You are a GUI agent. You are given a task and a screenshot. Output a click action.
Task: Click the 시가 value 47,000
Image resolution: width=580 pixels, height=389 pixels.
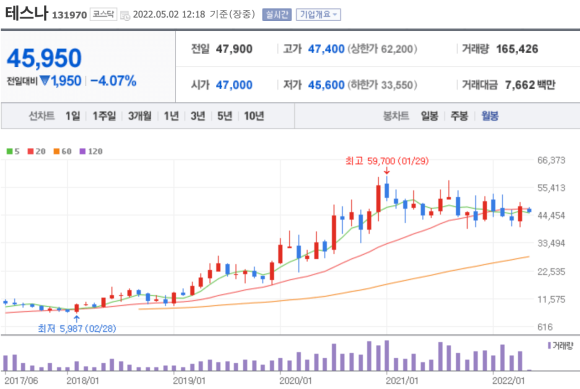[234, 85]
